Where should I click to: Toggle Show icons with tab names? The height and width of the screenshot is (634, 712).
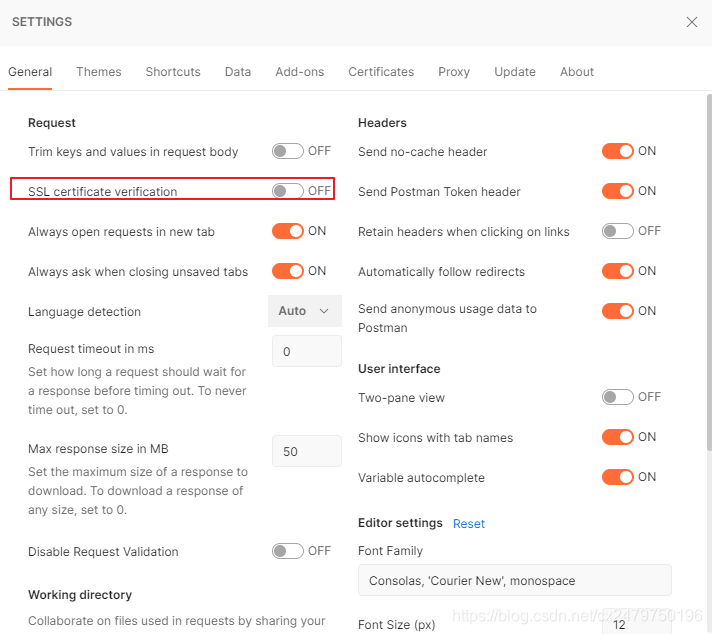pos(618,437)
